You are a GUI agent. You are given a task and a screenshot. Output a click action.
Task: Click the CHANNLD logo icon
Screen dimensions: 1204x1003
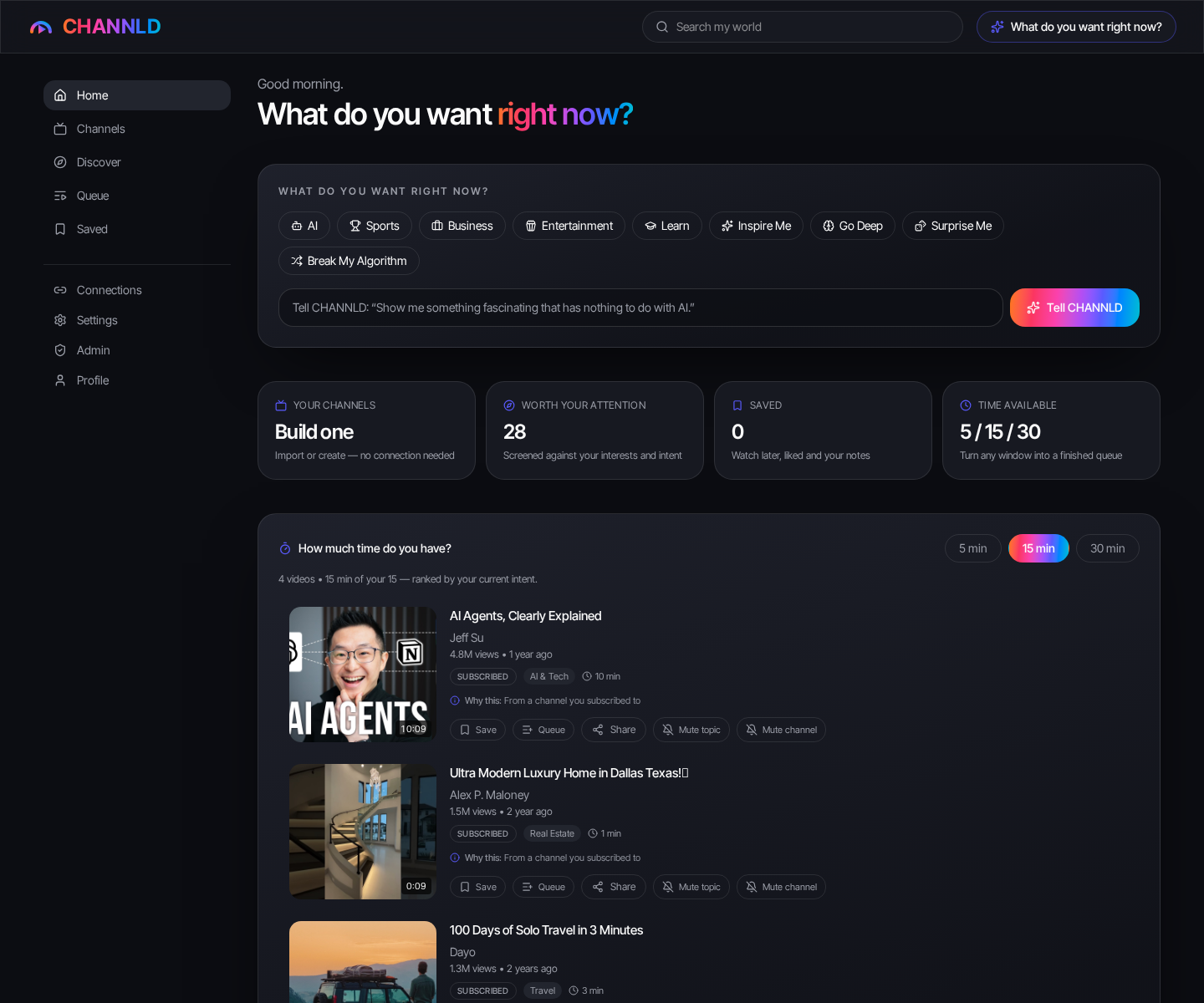41,27
